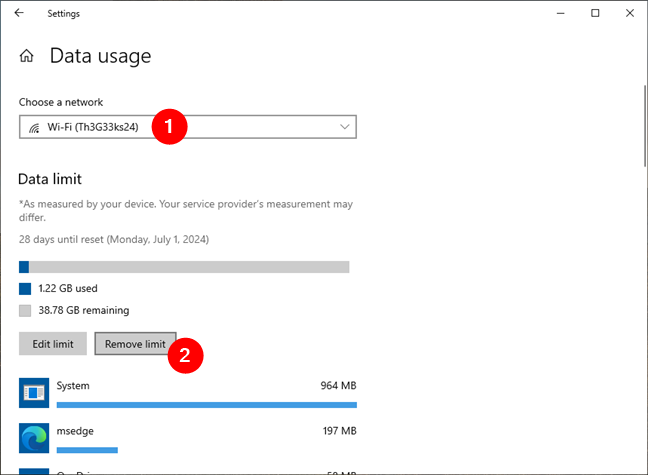Image resolution: width=648 pixels, height=475 pixels.
Task: Click the System 964 MB usage bar
Action: (206, 405)
